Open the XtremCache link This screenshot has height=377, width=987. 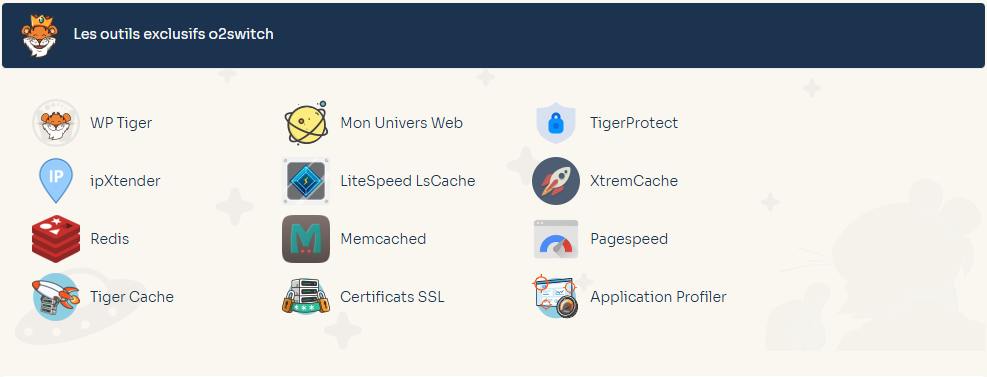point(634,181)
